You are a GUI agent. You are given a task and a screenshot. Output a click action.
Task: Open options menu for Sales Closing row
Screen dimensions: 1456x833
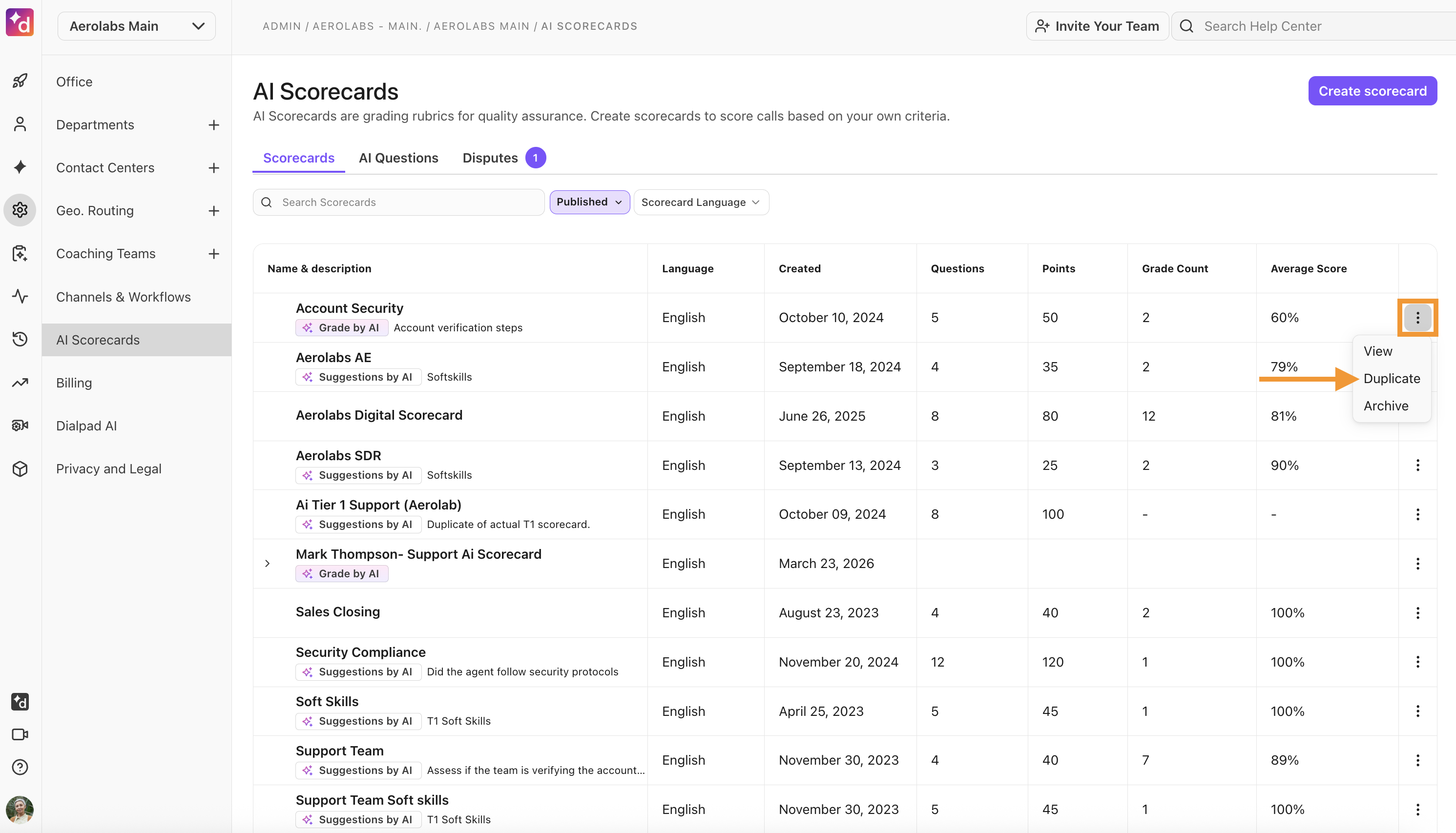pyautogui.click(x=1417, y=613)
